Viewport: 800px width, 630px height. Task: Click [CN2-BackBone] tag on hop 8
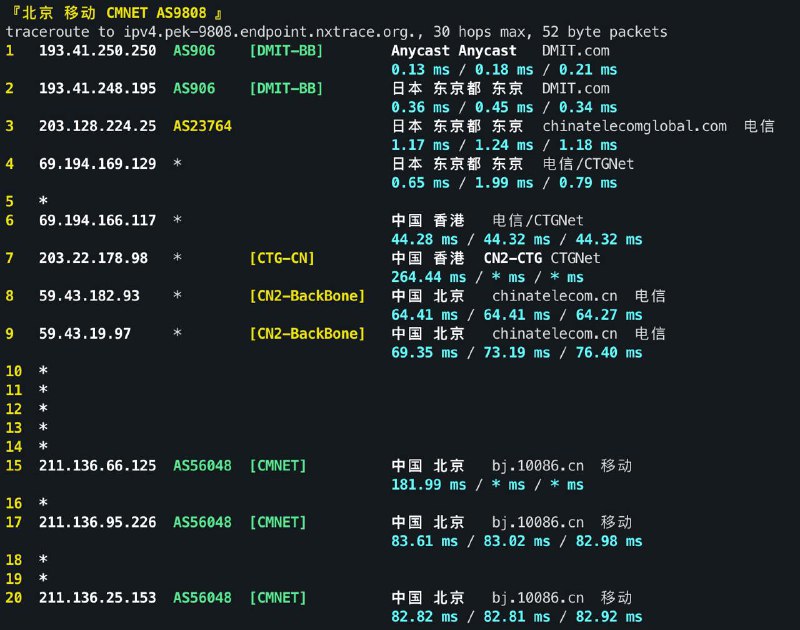(x=307, y=296)
